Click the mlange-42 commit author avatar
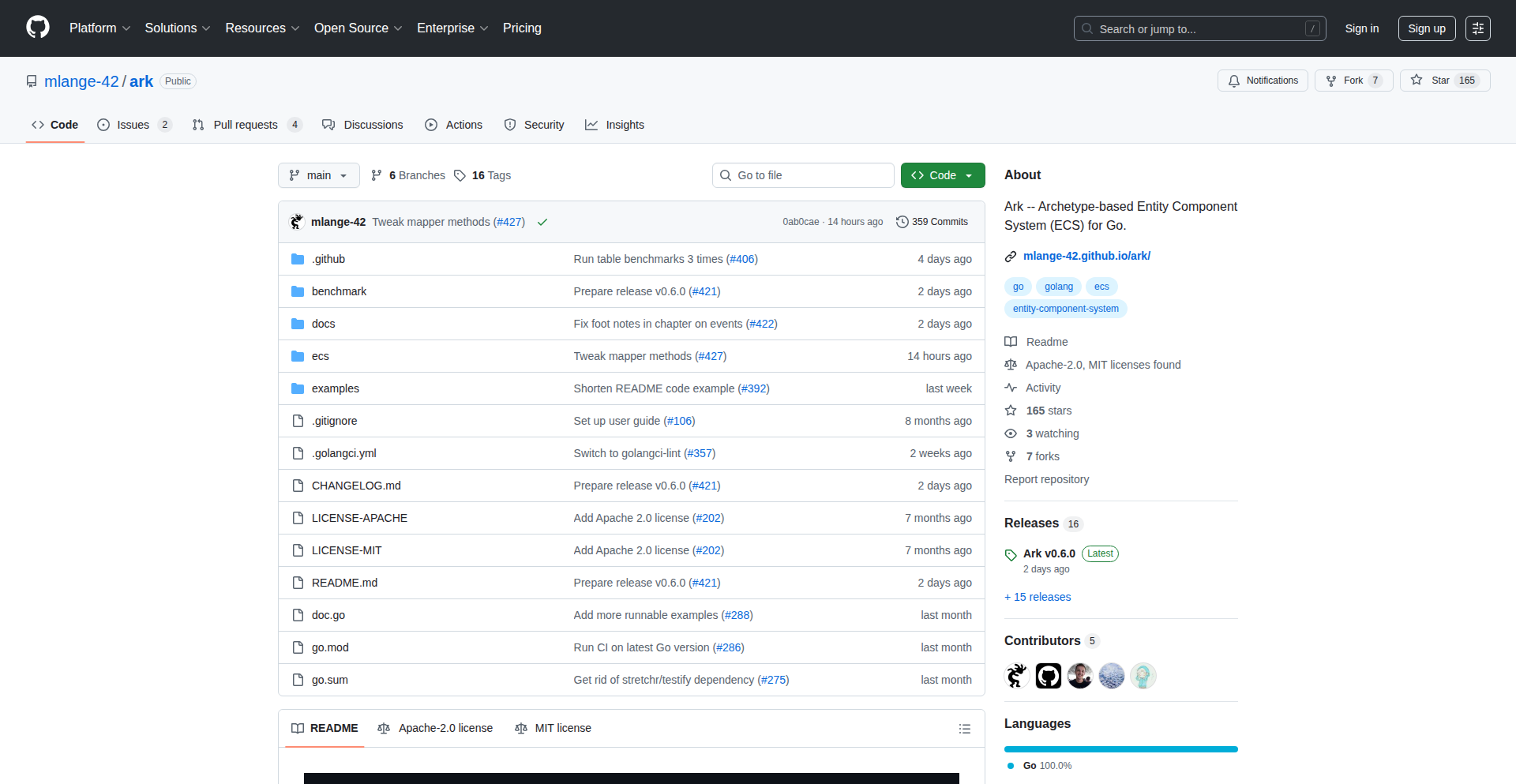This screenshot has width=1516, height=784. (x=297, y=222)
